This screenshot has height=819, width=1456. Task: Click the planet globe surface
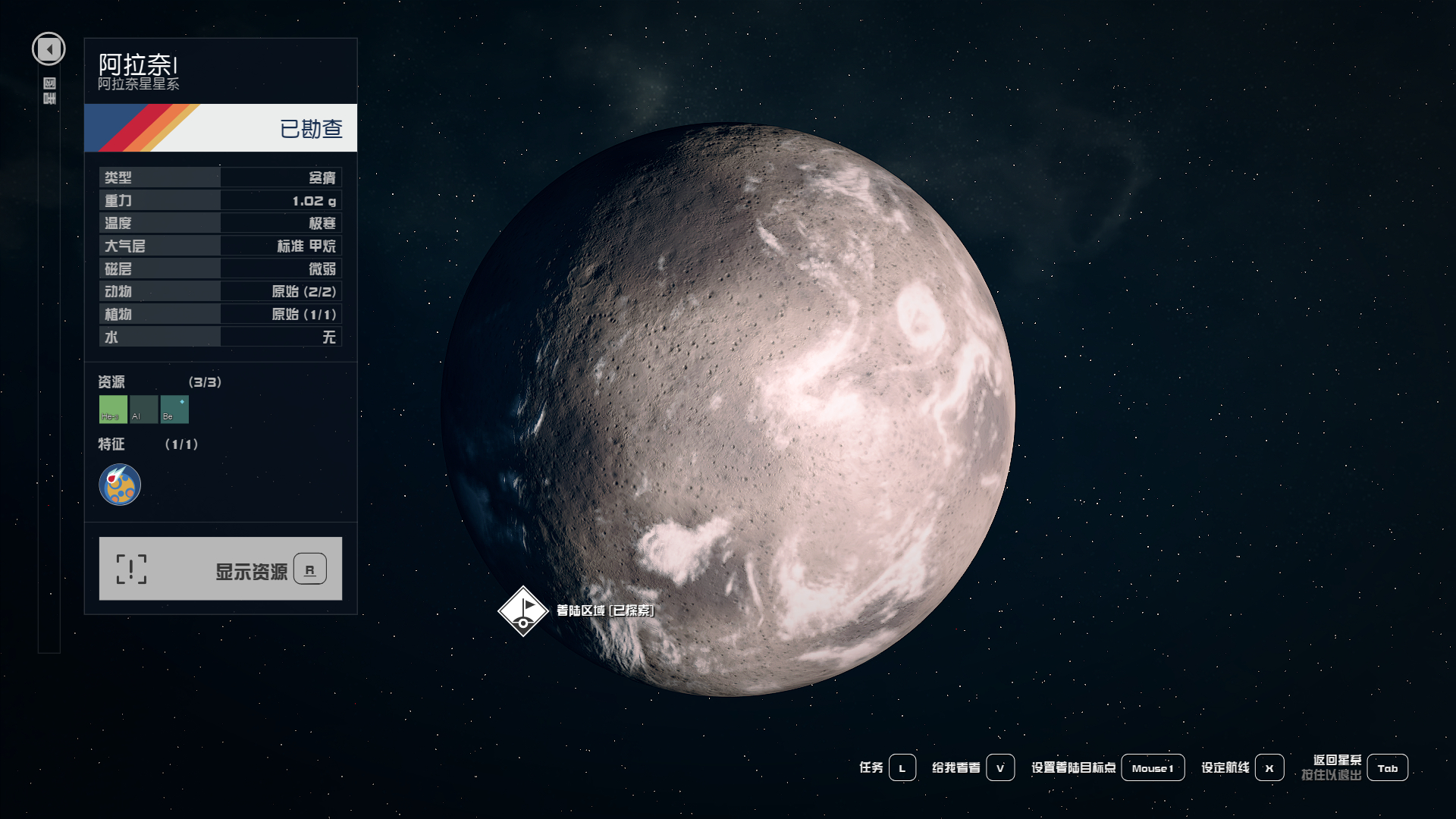click(x=728, y=409)
